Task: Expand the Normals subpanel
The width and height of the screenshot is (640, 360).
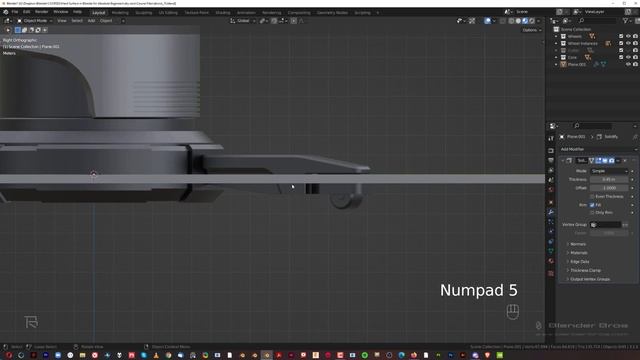Action: coord(578,244)
